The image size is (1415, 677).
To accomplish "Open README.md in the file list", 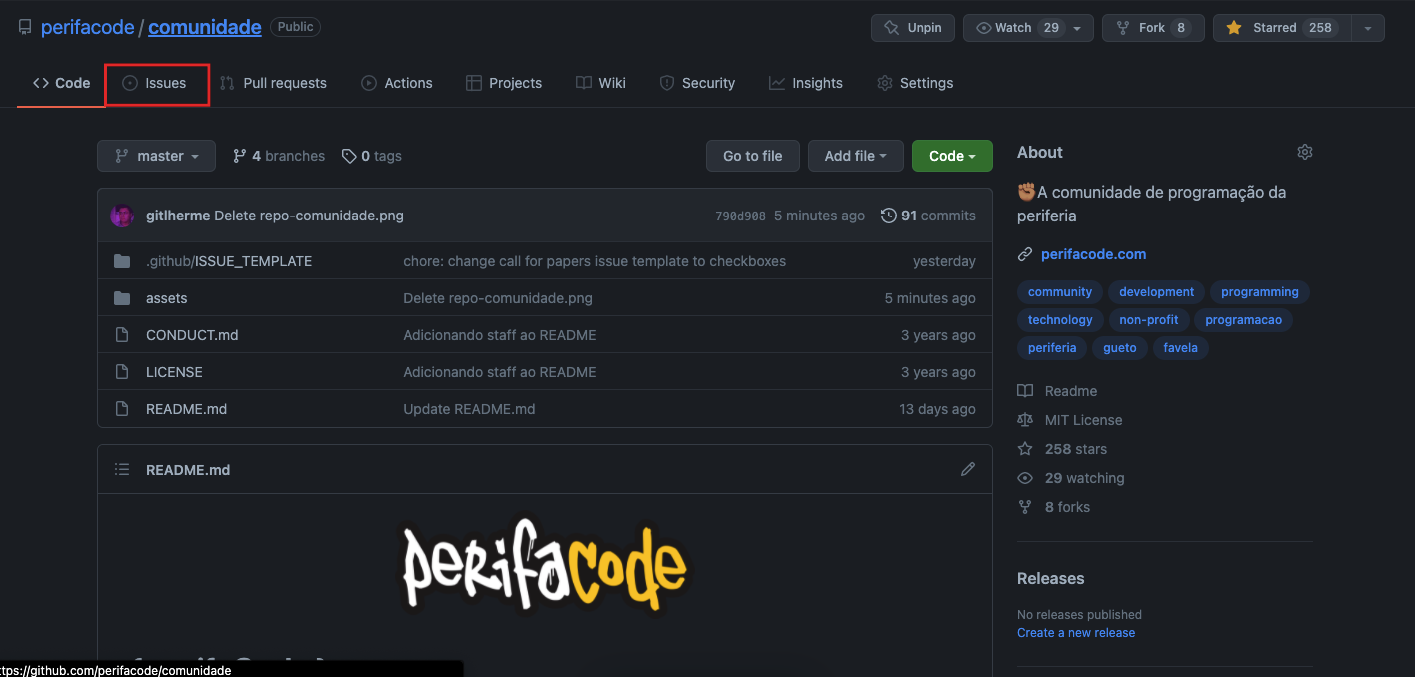I will tap(186, 409).
